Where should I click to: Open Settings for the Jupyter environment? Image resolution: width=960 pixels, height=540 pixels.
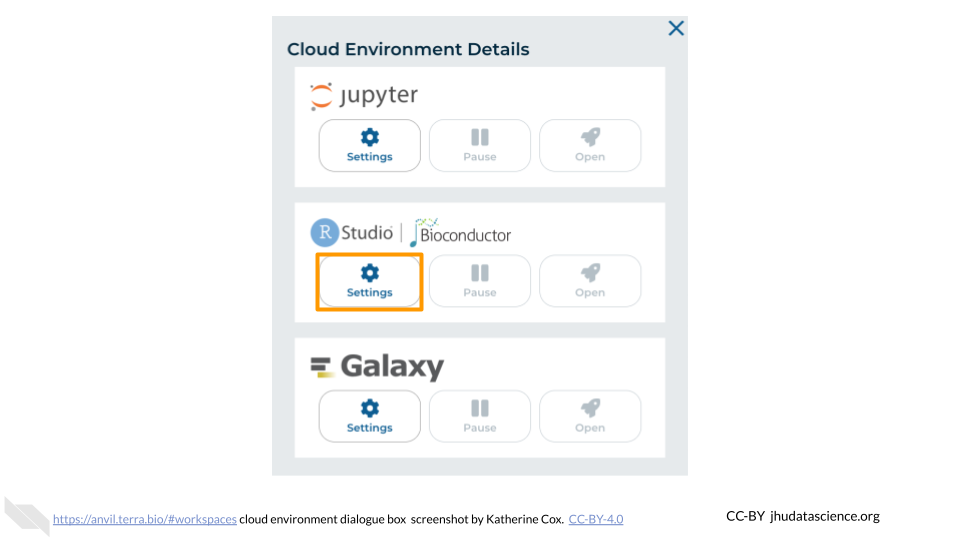(369, 146)
